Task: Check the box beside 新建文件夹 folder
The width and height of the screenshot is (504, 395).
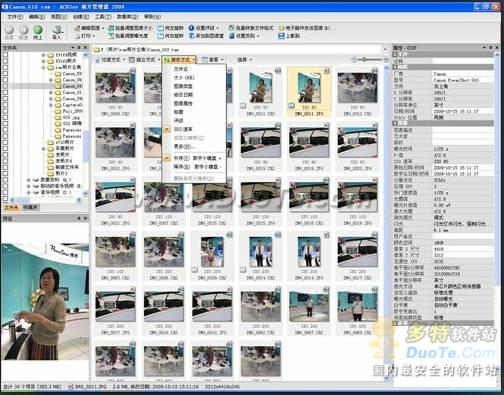Action: point(5,167)
